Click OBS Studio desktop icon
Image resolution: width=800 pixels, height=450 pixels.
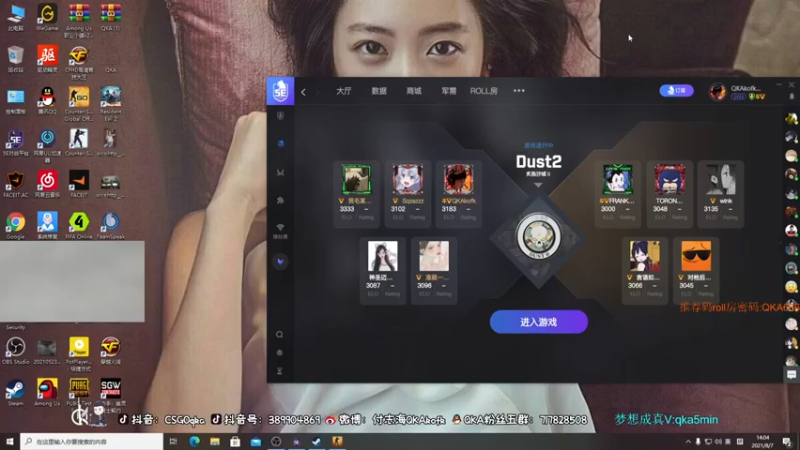point(15,351)
